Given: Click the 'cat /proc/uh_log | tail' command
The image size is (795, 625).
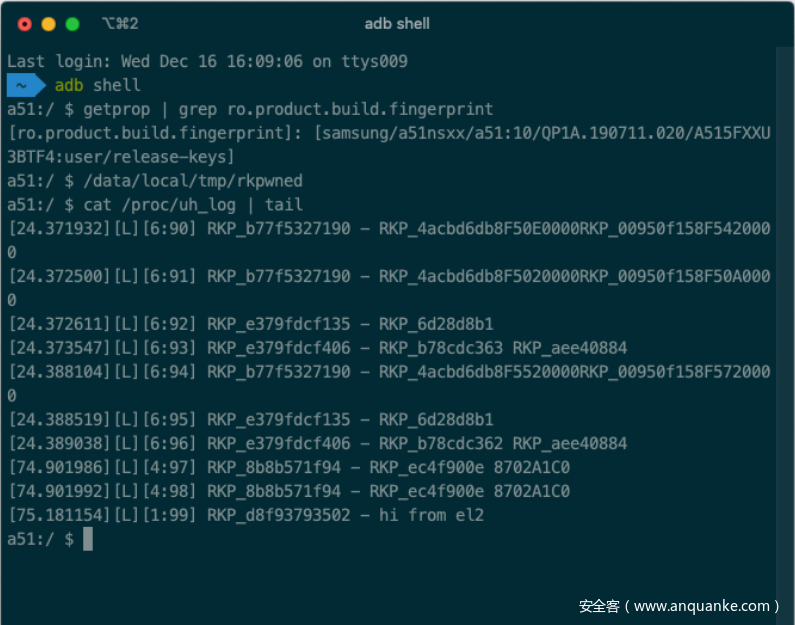Looking at the screenshot, I should click(193, 205).
